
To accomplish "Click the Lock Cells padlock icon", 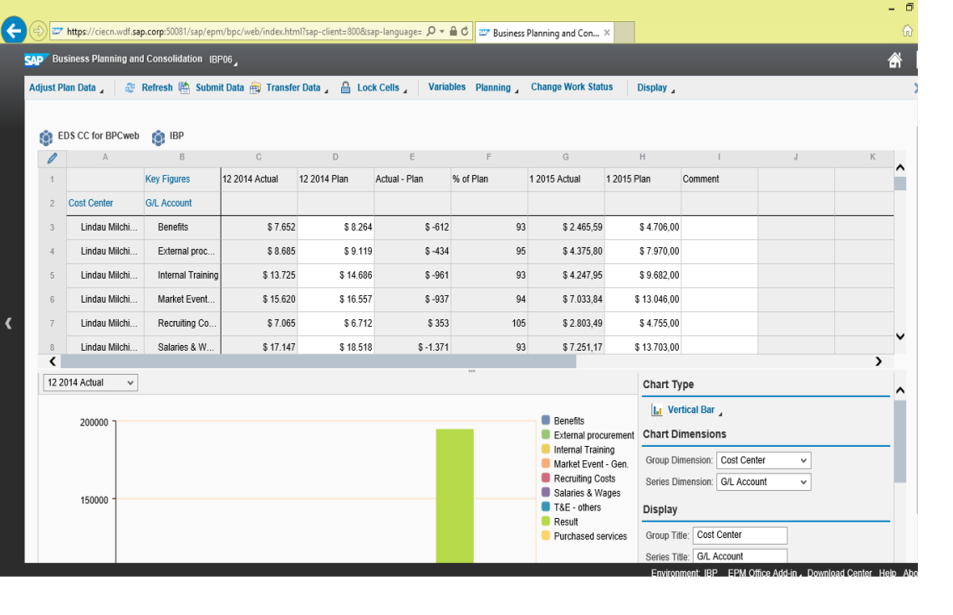I will click(x=345, y=88).
